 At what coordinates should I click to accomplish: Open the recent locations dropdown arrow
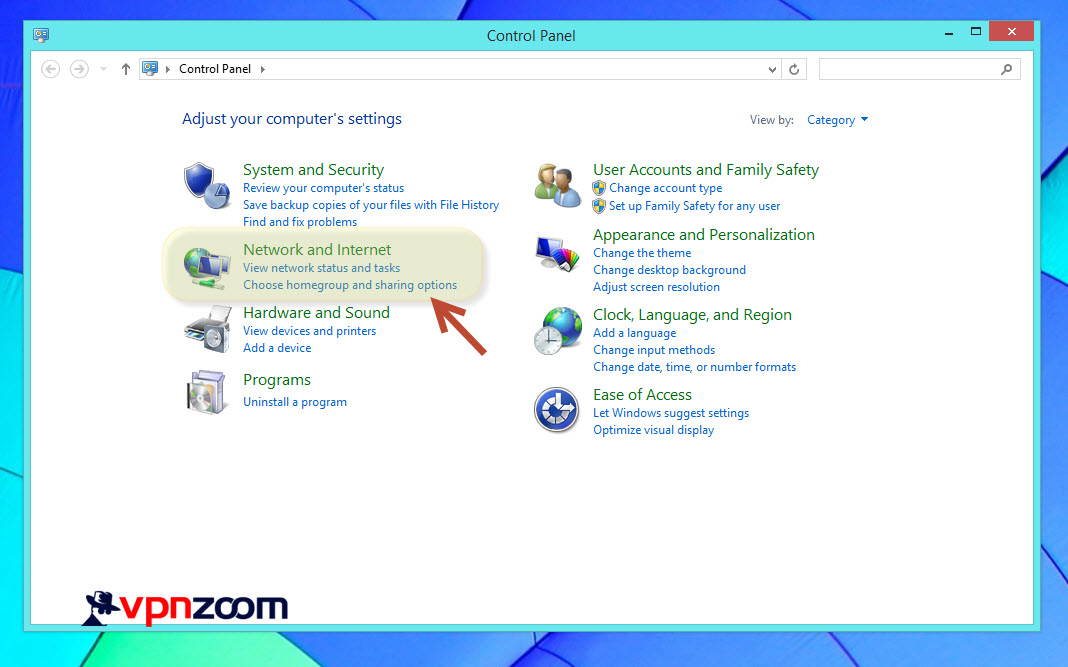pos(104,69)
